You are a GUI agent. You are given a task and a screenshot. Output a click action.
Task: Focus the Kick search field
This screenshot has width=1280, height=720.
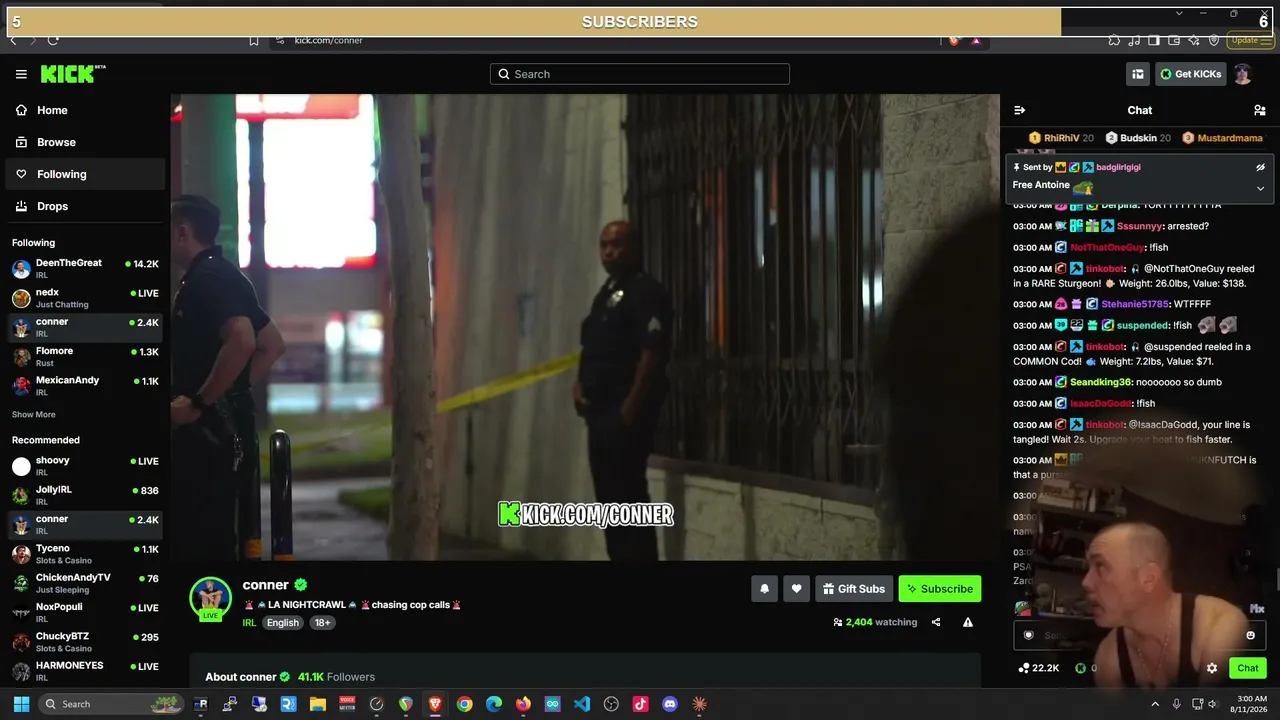click(640, 74)
